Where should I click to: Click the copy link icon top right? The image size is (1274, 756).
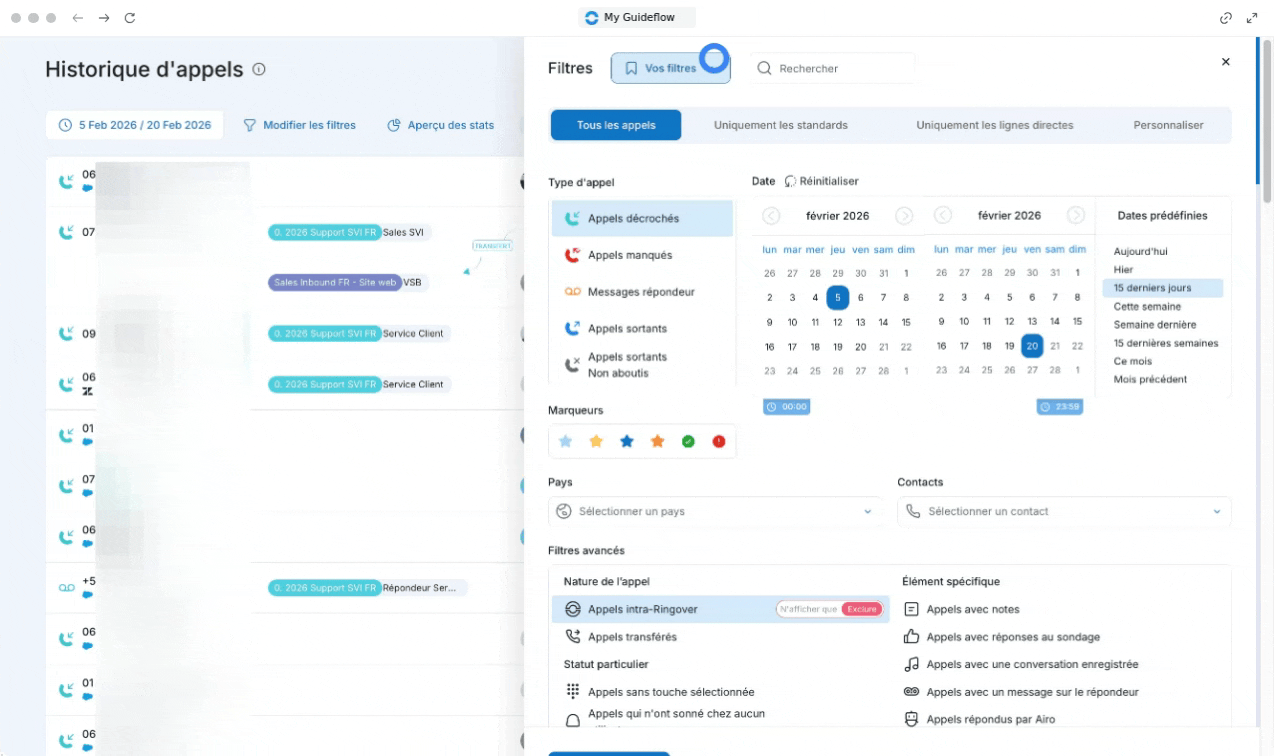[1225, 18]
